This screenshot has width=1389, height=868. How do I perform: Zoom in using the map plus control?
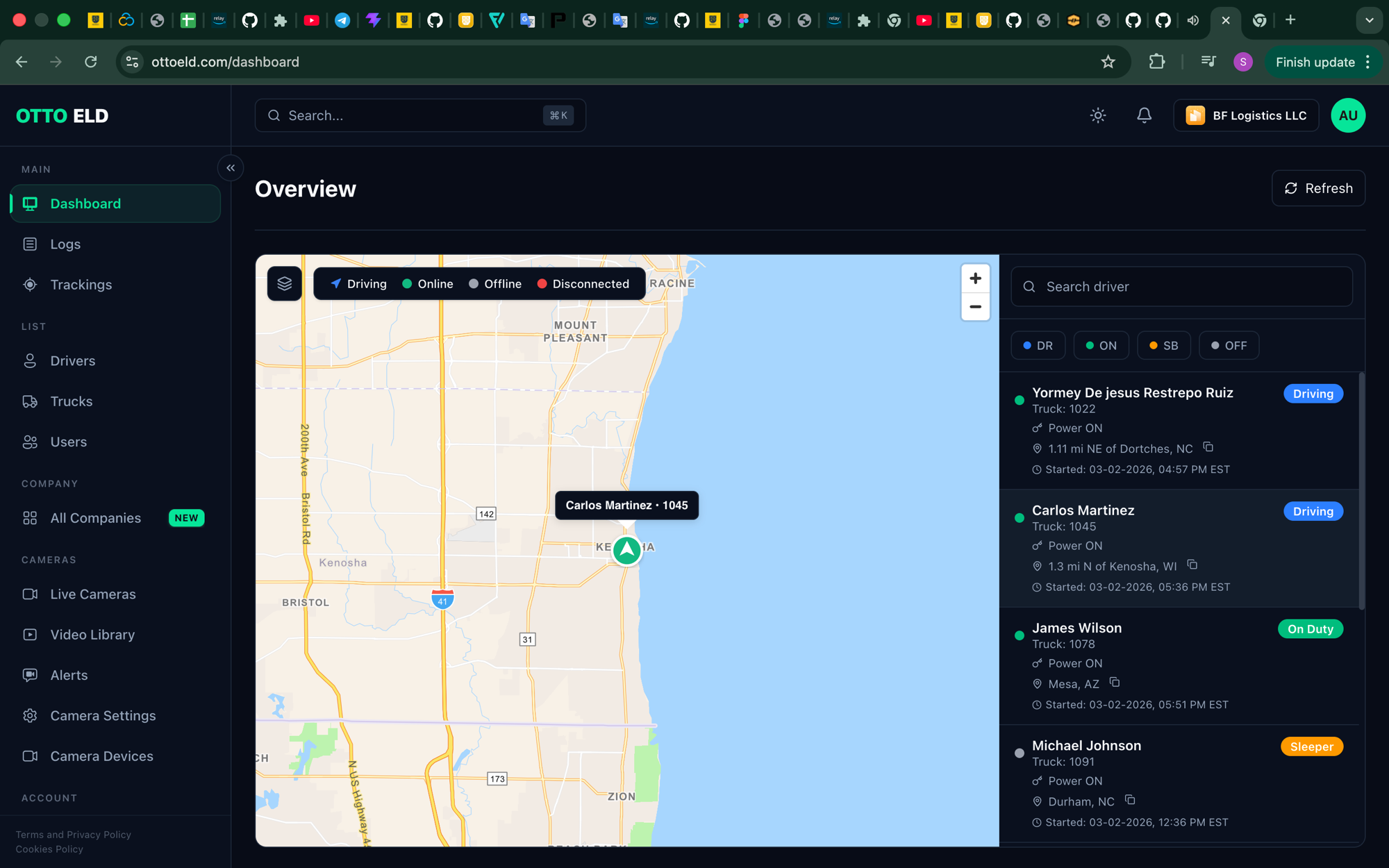click(x=975, y=278)
